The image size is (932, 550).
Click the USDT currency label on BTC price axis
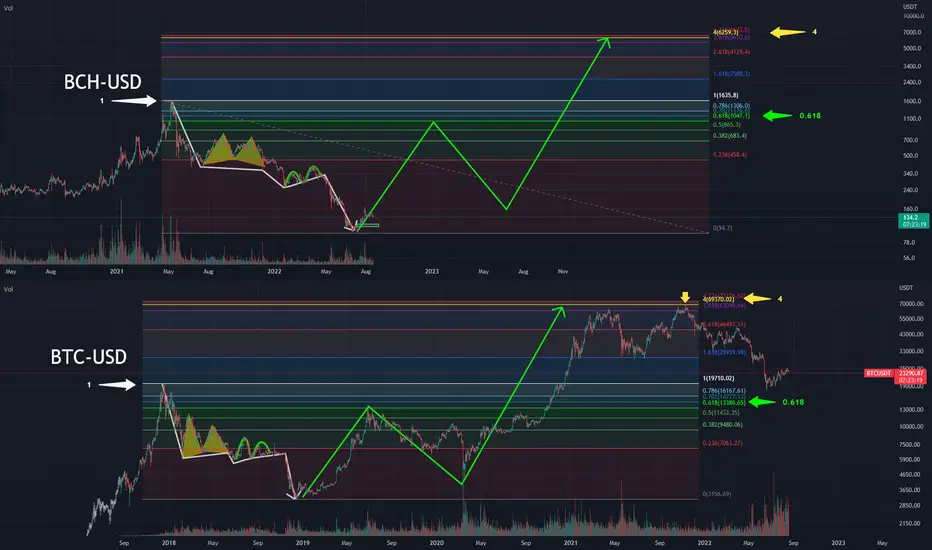906,288
